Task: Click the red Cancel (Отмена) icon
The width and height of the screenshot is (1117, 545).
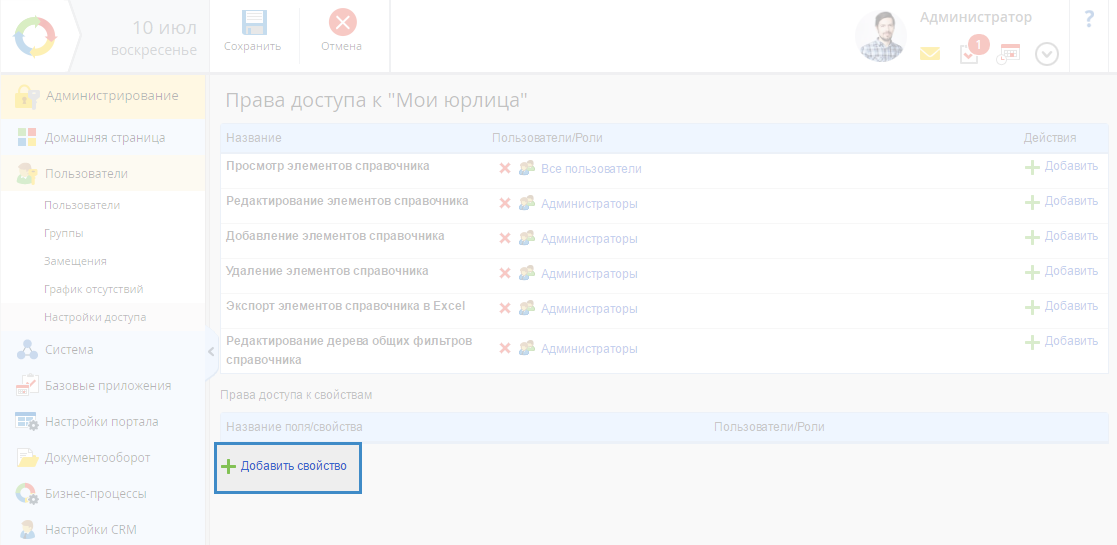Action: coord(342,24)
